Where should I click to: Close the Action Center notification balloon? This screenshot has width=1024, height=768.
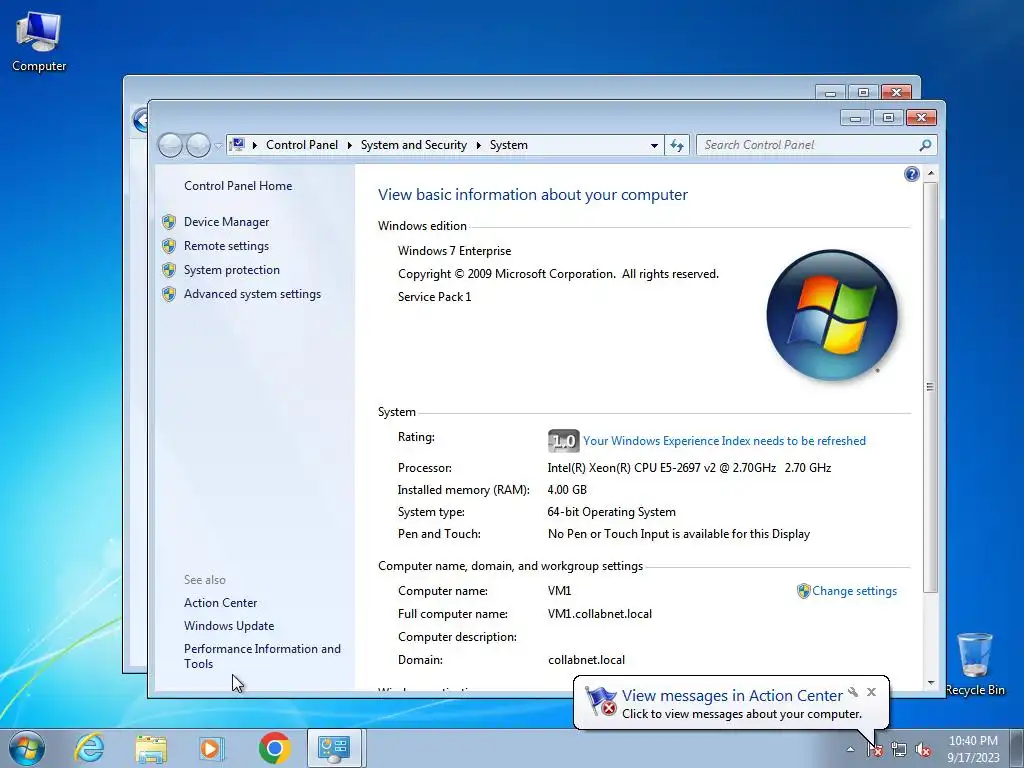[871, 692]
